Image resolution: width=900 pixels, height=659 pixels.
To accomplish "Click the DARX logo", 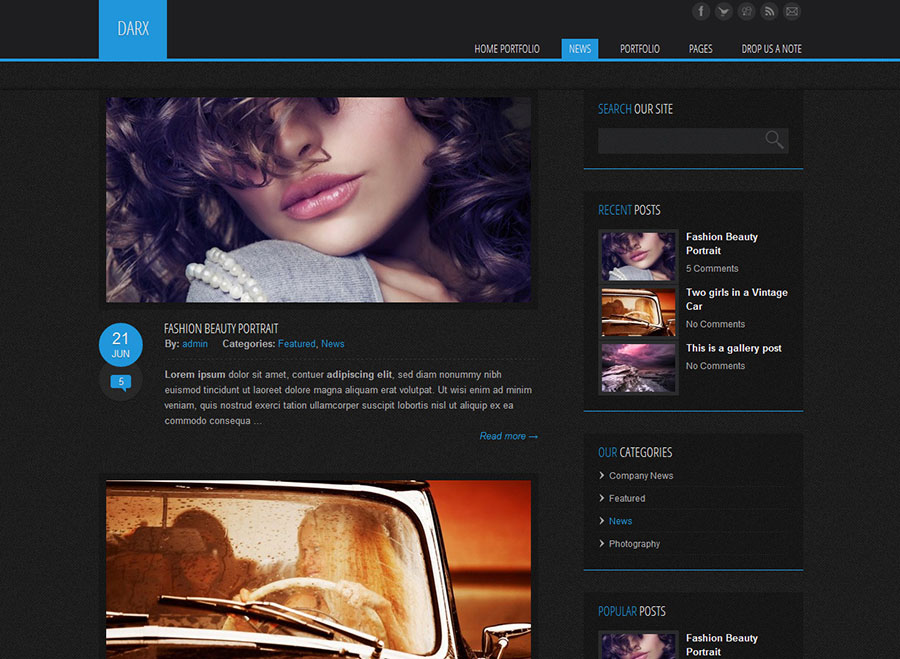I will (133, 29).
